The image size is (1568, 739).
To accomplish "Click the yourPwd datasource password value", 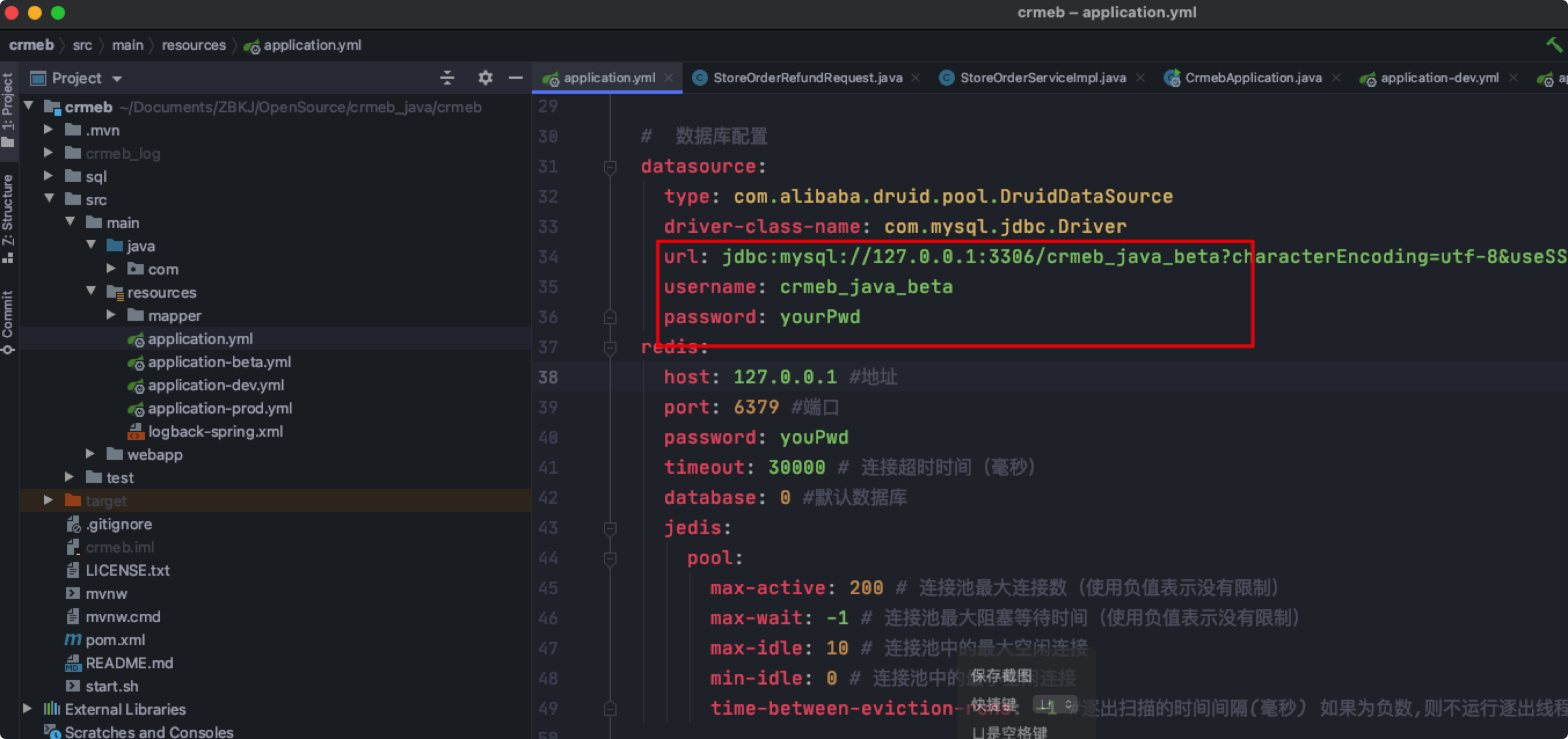I will click(820, 317).
